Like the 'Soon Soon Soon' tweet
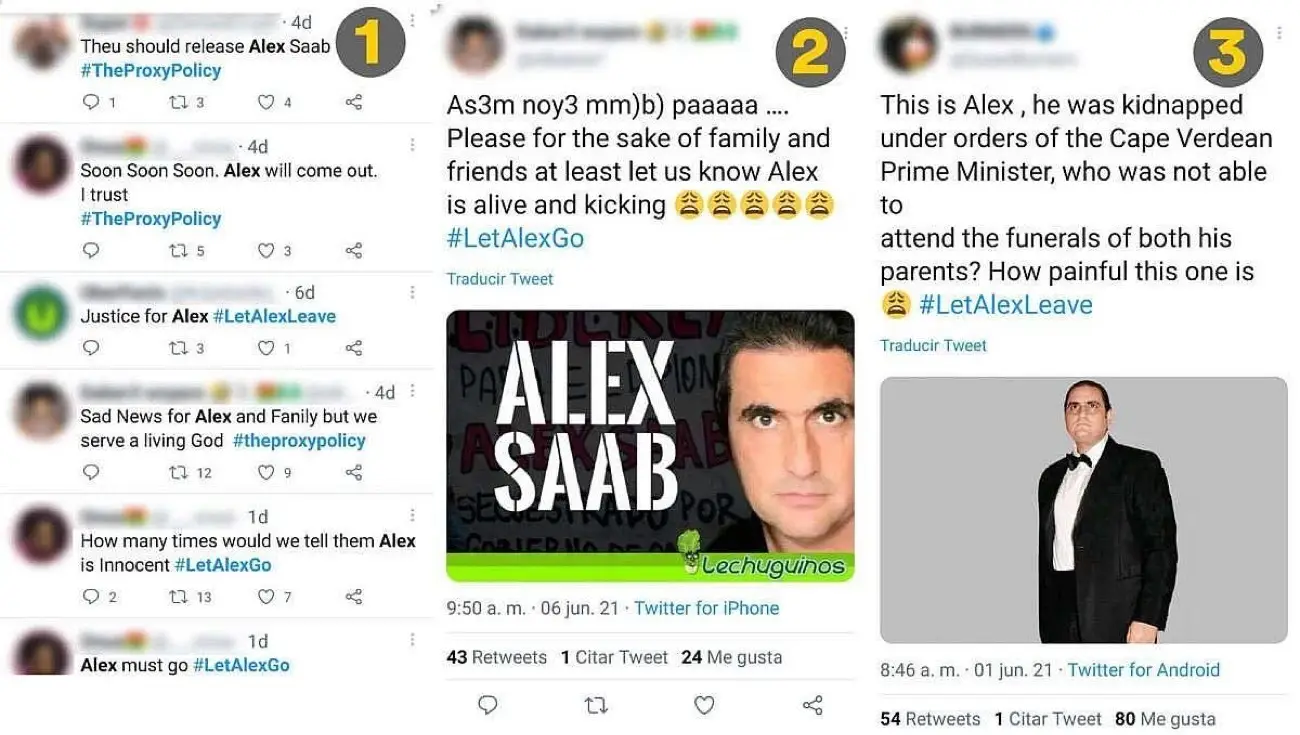The width and height of the screenshot is (1300, 735). click(x=266, y=251)
